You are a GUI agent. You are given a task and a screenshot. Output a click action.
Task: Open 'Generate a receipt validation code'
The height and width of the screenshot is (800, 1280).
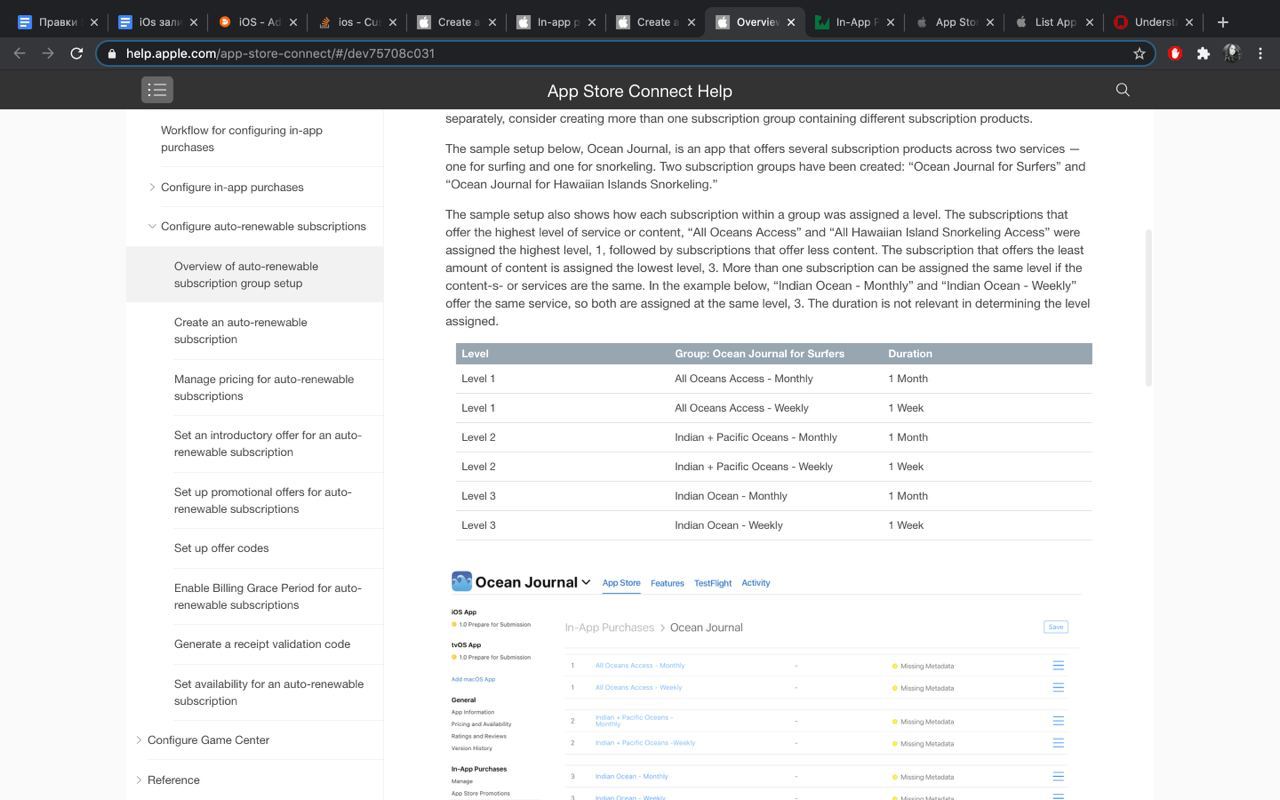[262, 644]
